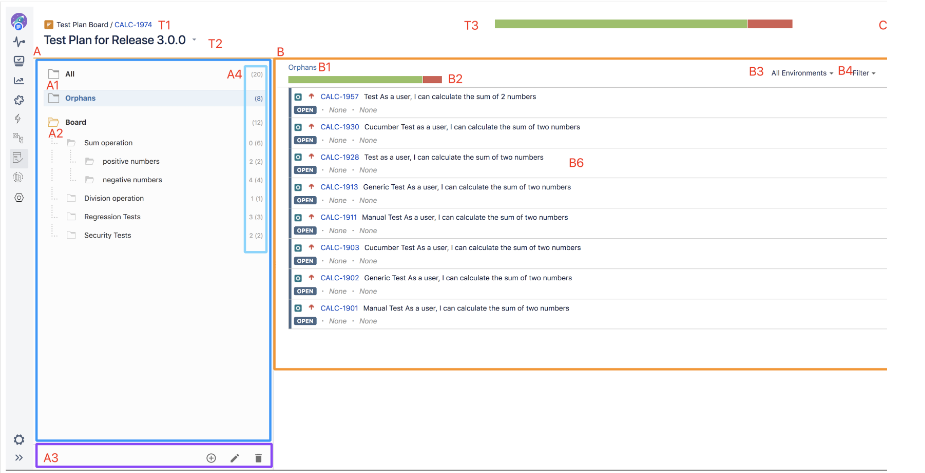The image size is (925, 473).
Task: Open the activity pulse icon in sidebar
Action: 19,42
